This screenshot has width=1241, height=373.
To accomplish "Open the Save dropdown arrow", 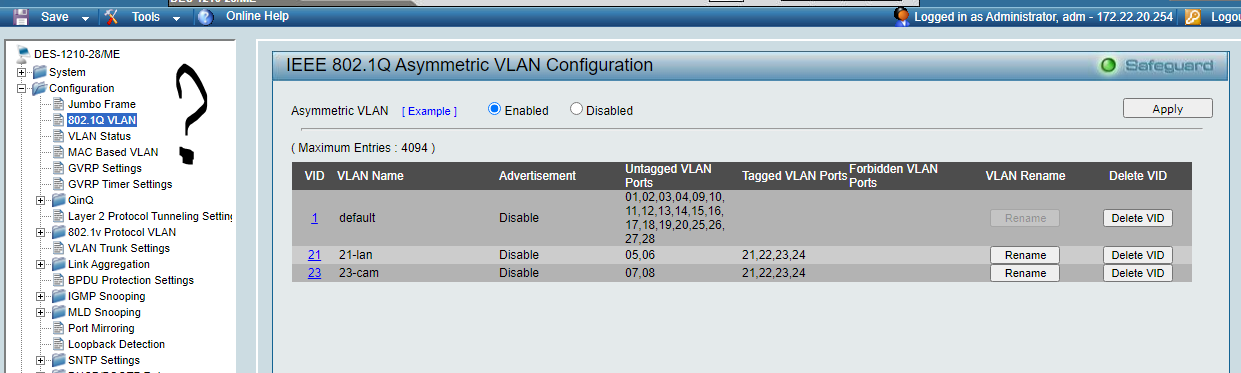I will (x=84, y=18).
